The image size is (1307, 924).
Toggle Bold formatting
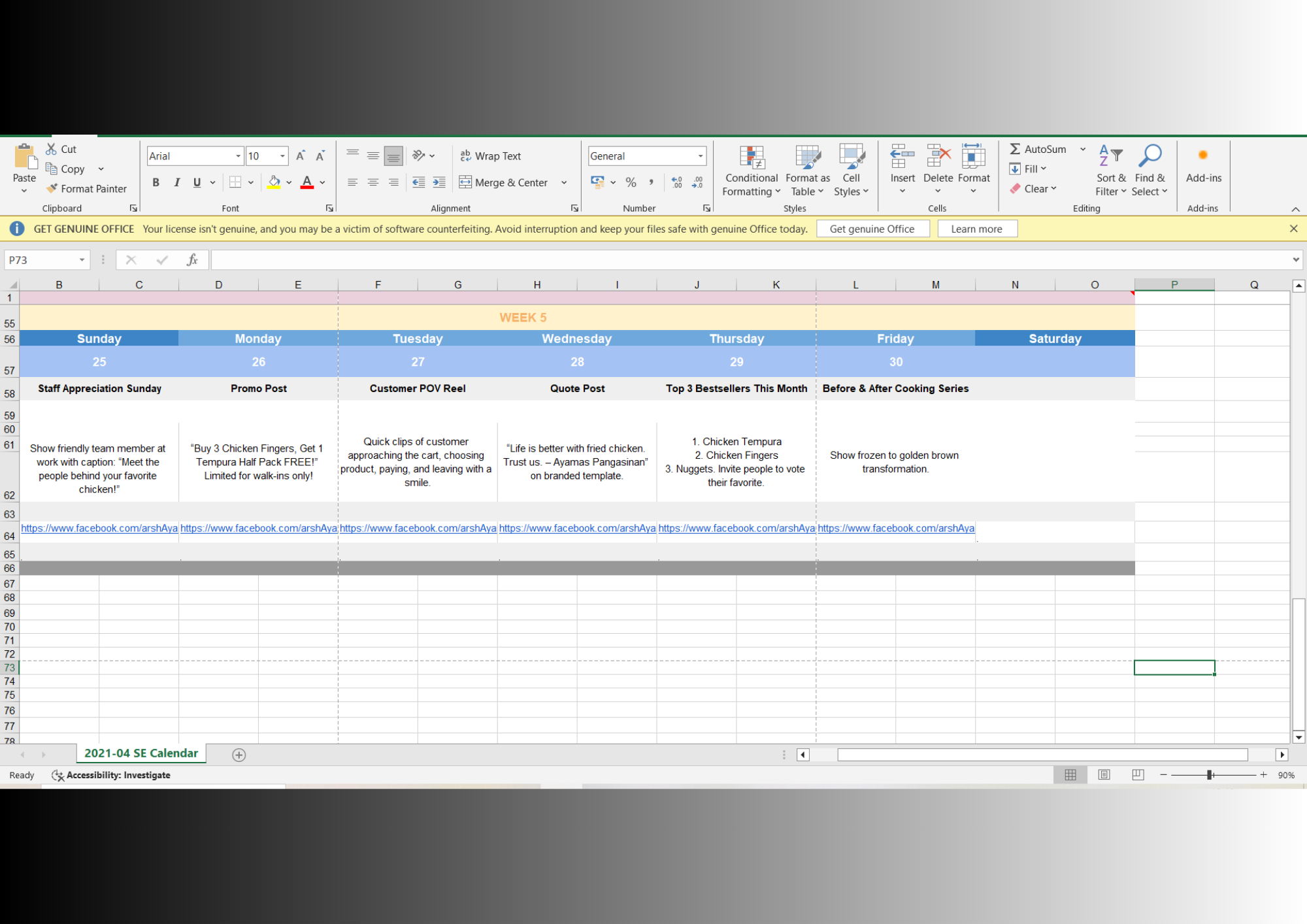coord(156,182)
